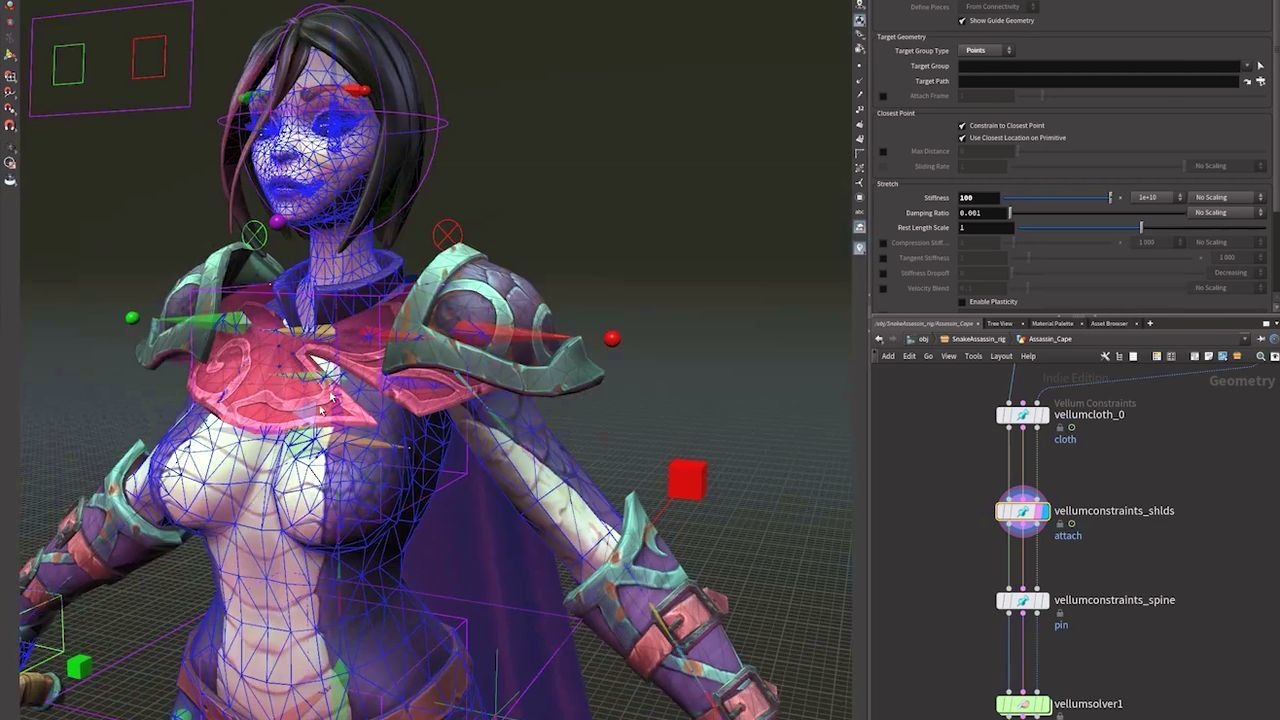
Task: Click the list view icon beside wrench
Action: tap(1119, 356)
